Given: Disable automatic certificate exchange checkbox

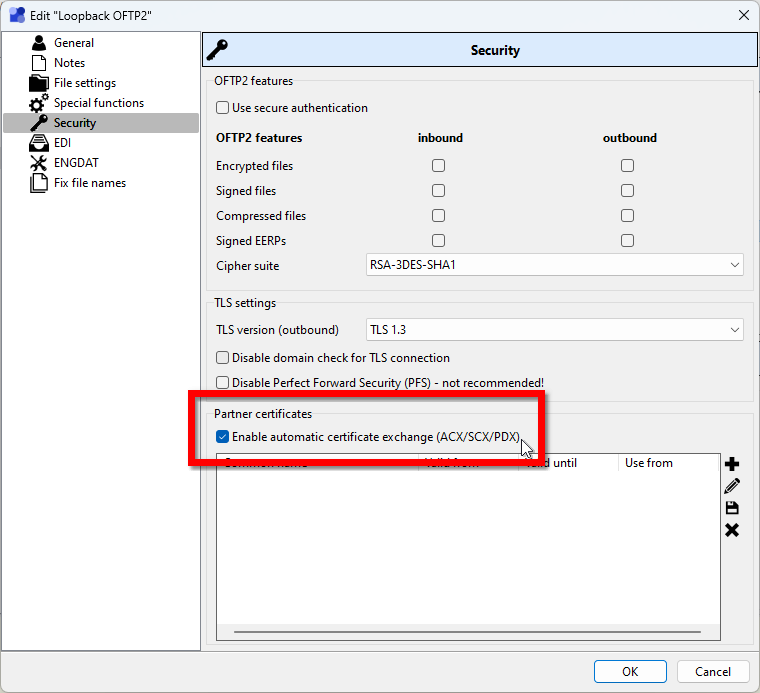Looking at the screenshot, I should click(x=222, y=437).
